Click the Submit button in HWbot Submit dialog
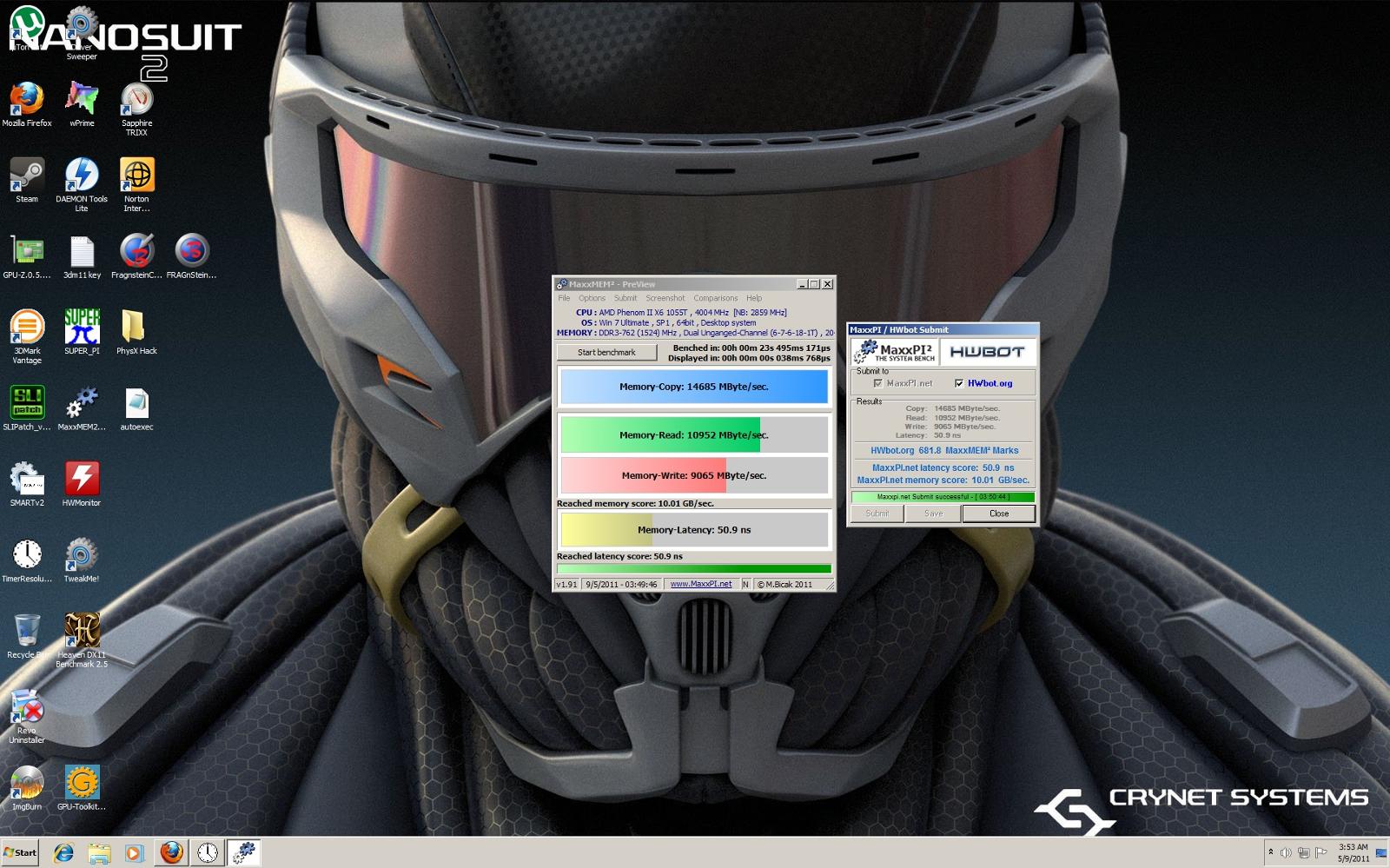This screenshot has width=1390, height=868. coord(877,514)
